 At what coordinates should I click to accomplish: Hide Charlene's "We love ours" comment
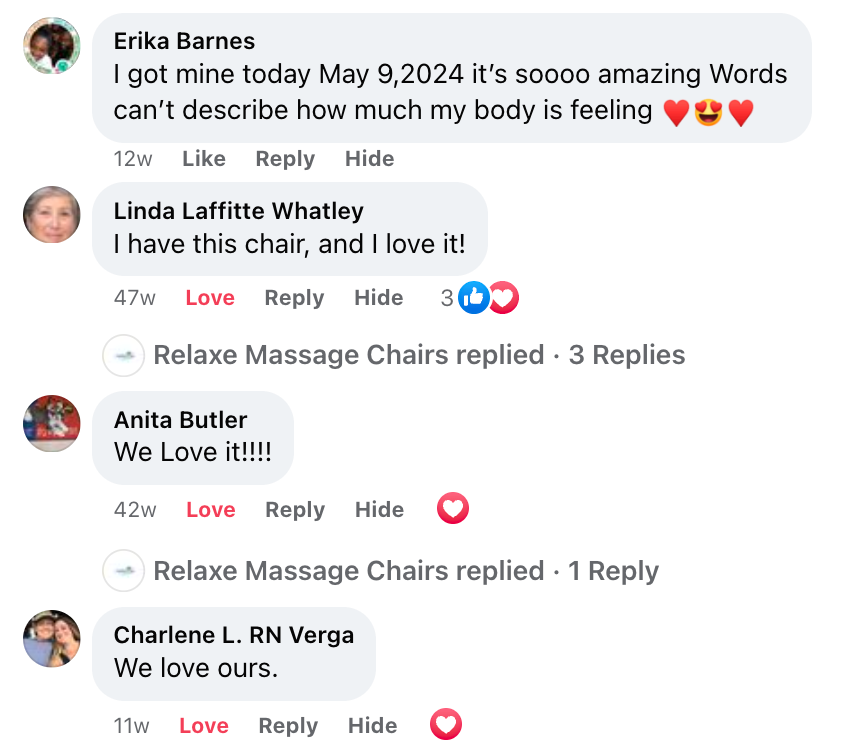click(372, 726)
